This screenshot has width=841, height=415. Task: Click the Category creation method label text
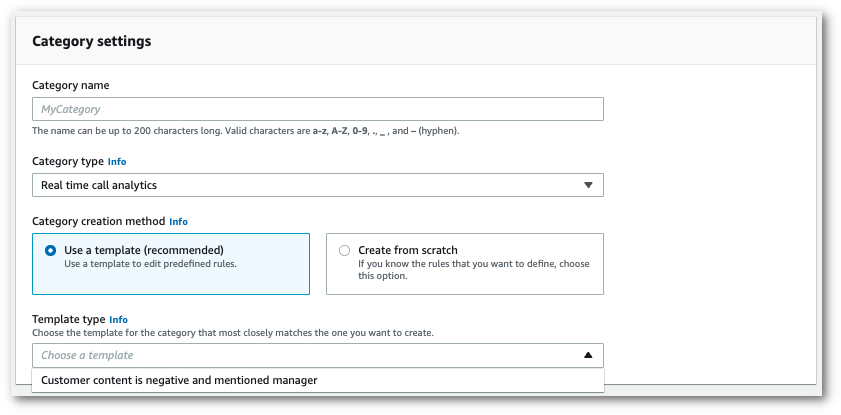coord(98,221)
